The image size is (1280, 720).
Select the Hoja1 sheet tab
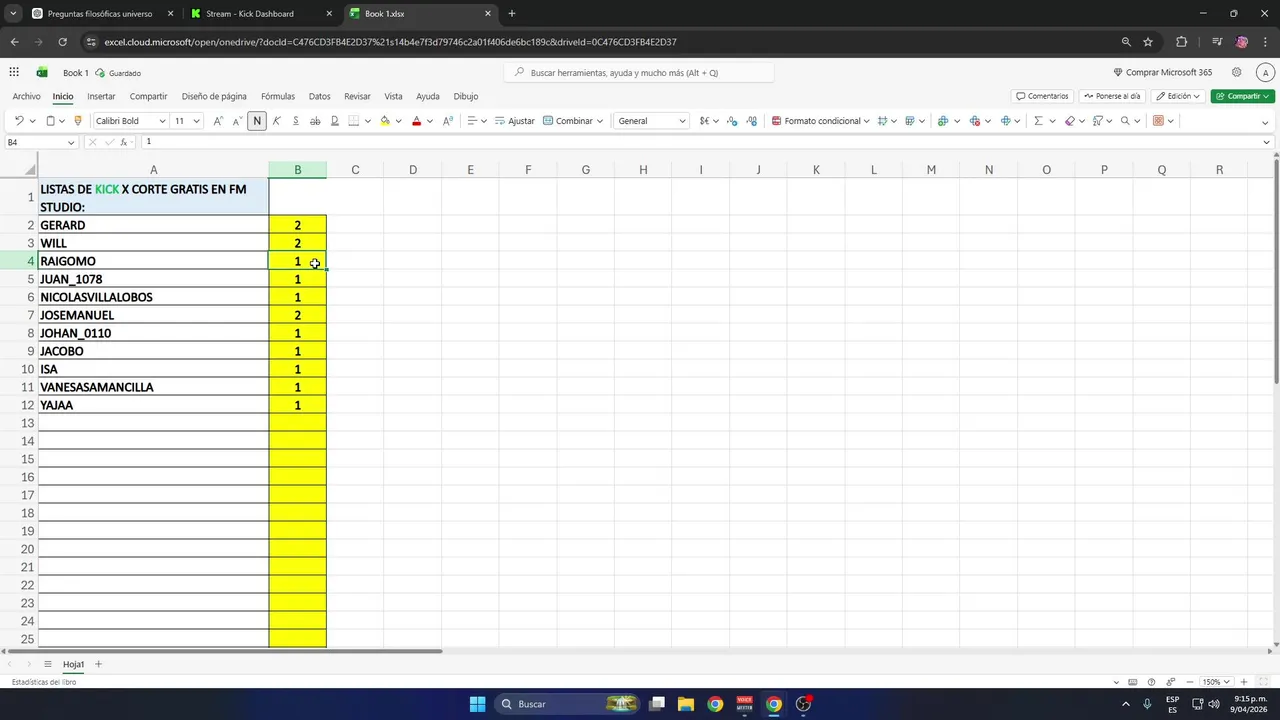tap(73, 664)
